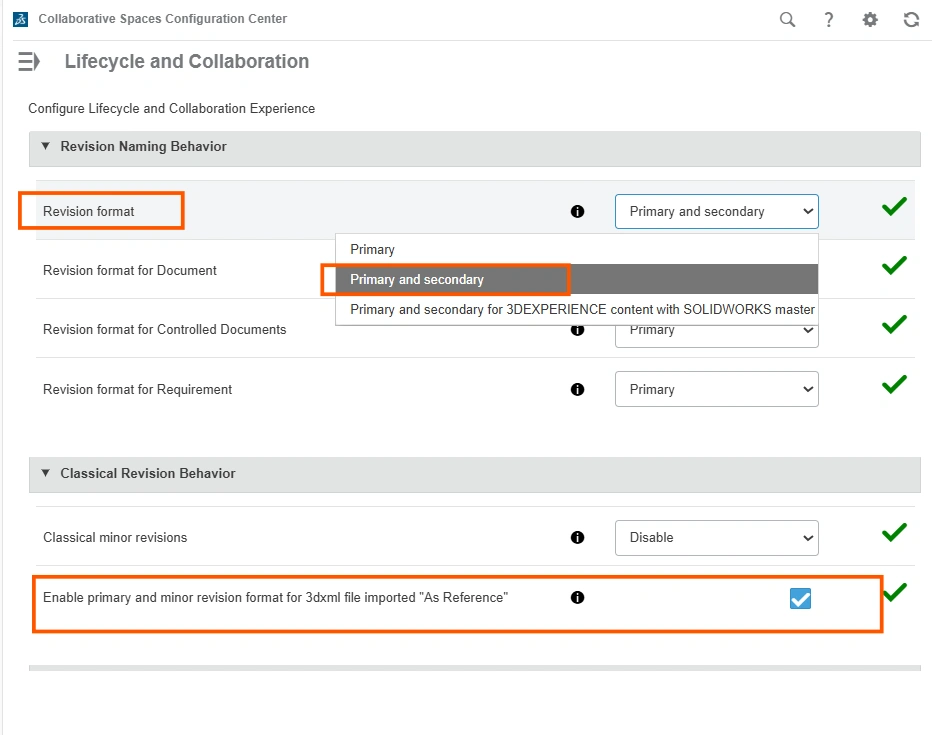
Task: Show info for Revision format for Requirement
Action: click(x=577, y=390)
